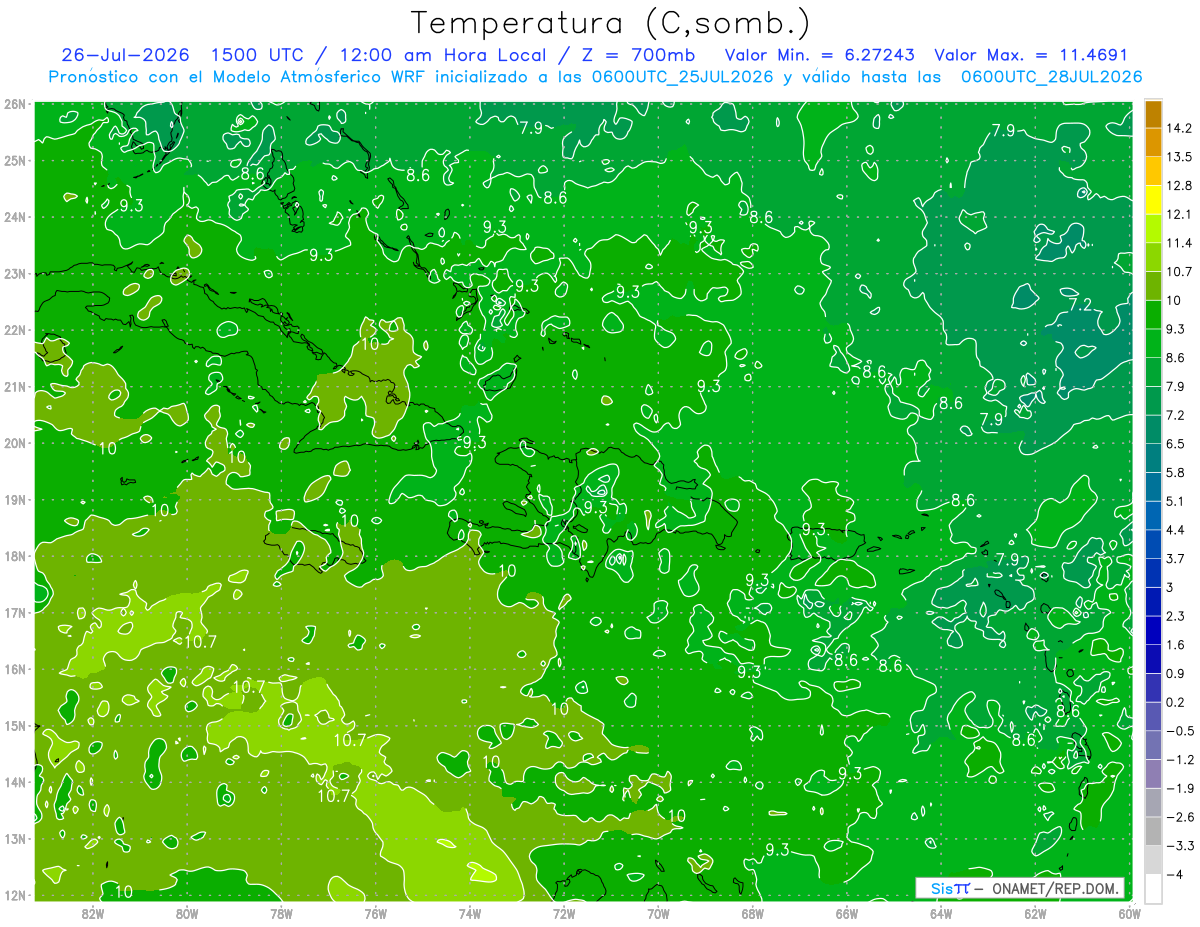Click the '1500 UTC' time text
1200x927 pixels.
pos(257,55)
